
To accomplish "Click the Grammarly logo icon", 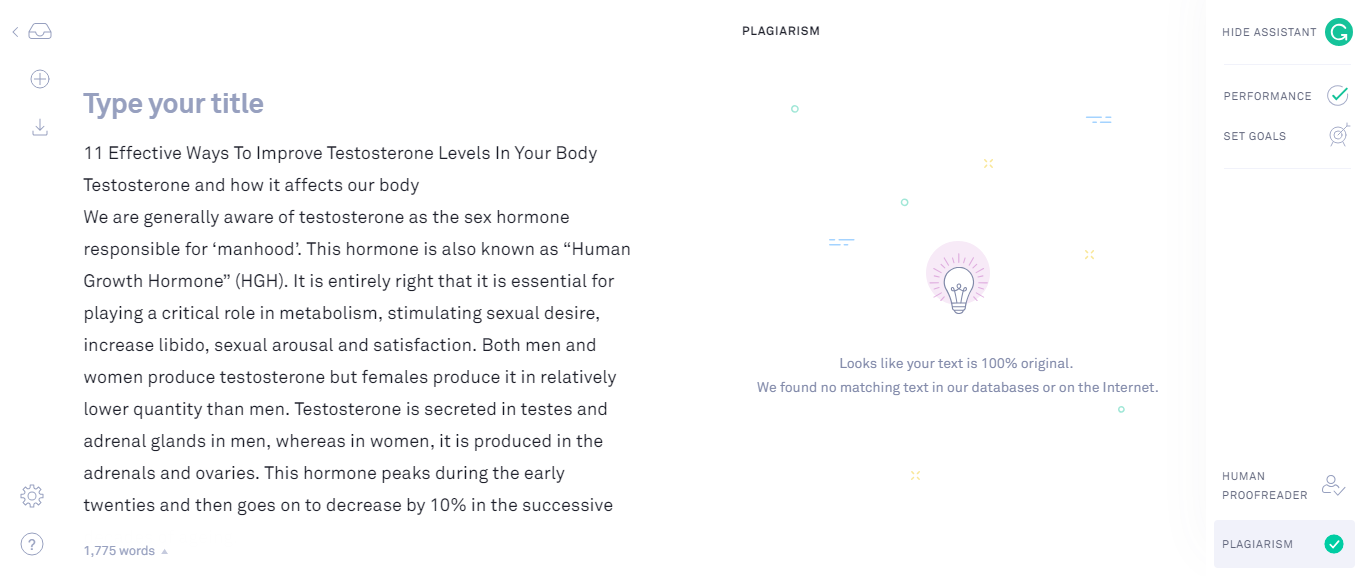I will pyautogui.click(x=1338, y=32).
